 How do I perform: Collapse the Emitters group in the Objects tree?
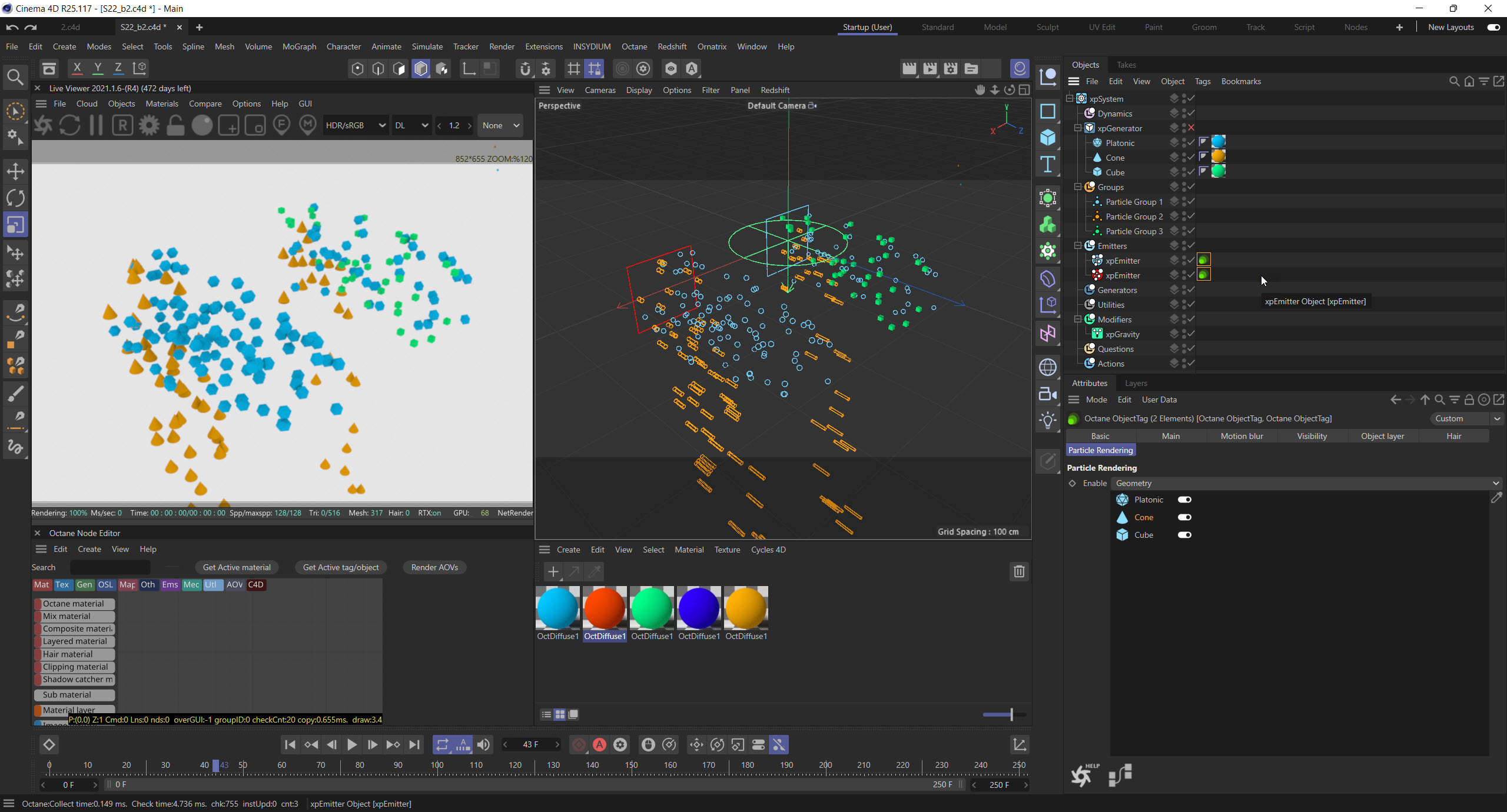pos(1078,246)
